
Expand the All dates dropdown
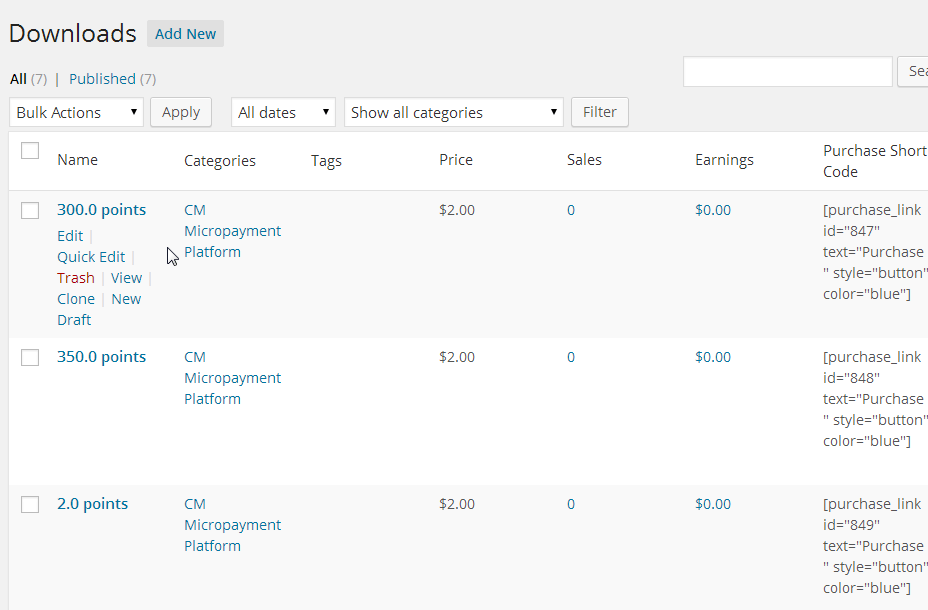(283, 113)
